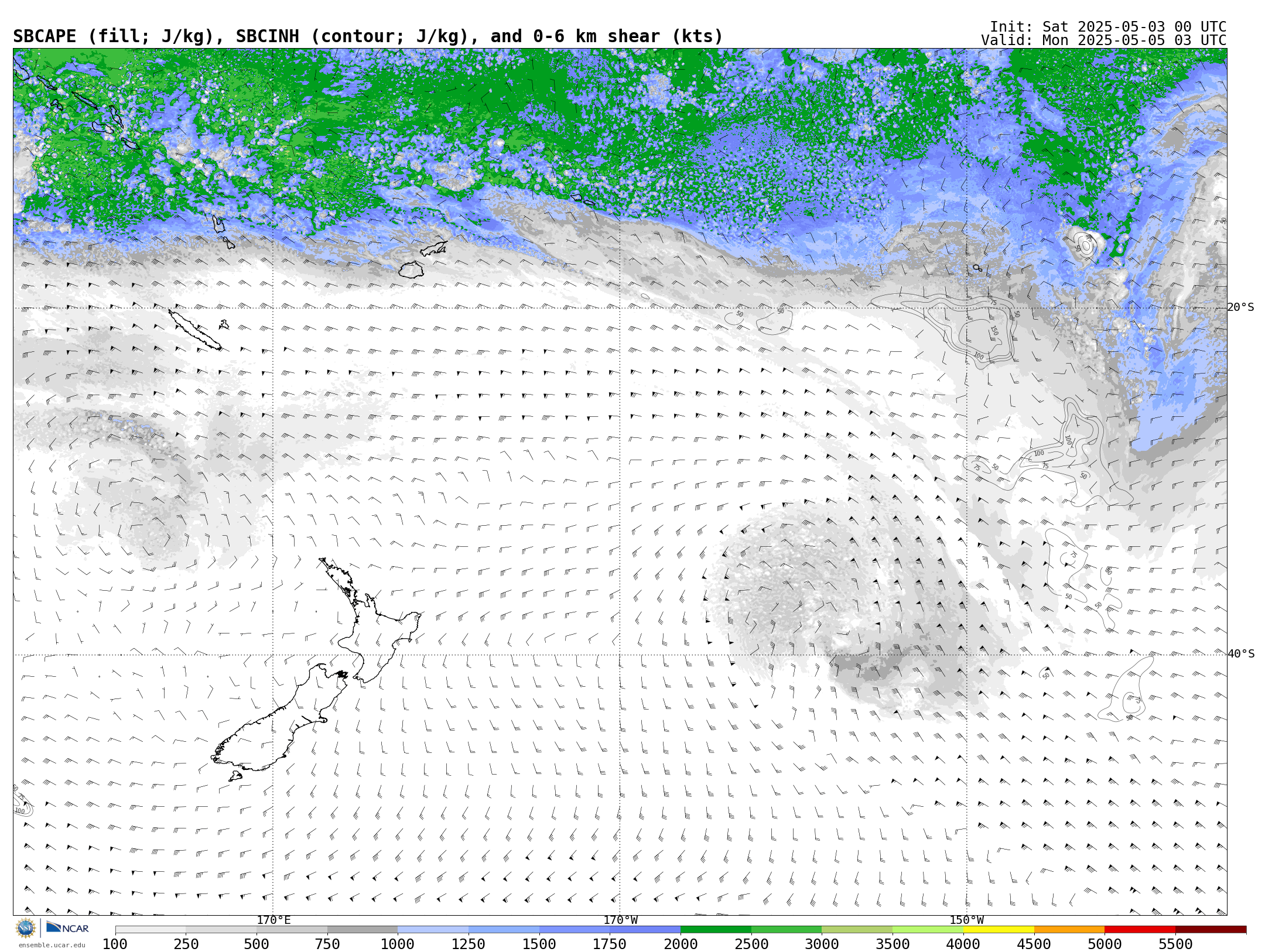Click the colorbar label 4000
Image resolution: width=1265 pixels, height=952 pixels.
coord(963,944)
